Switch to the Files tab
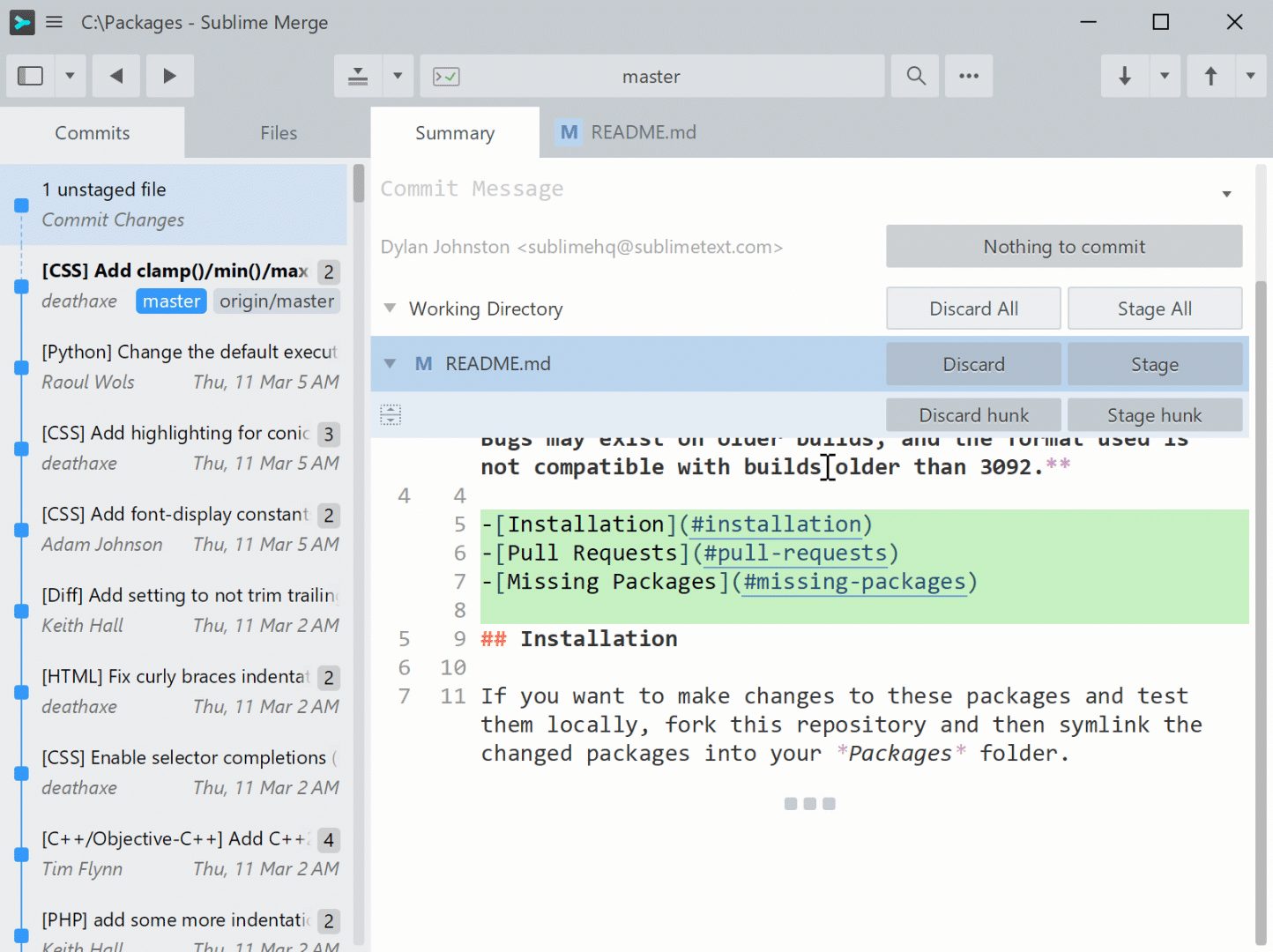Screen dimensions: 1273x952 (279, 132)
